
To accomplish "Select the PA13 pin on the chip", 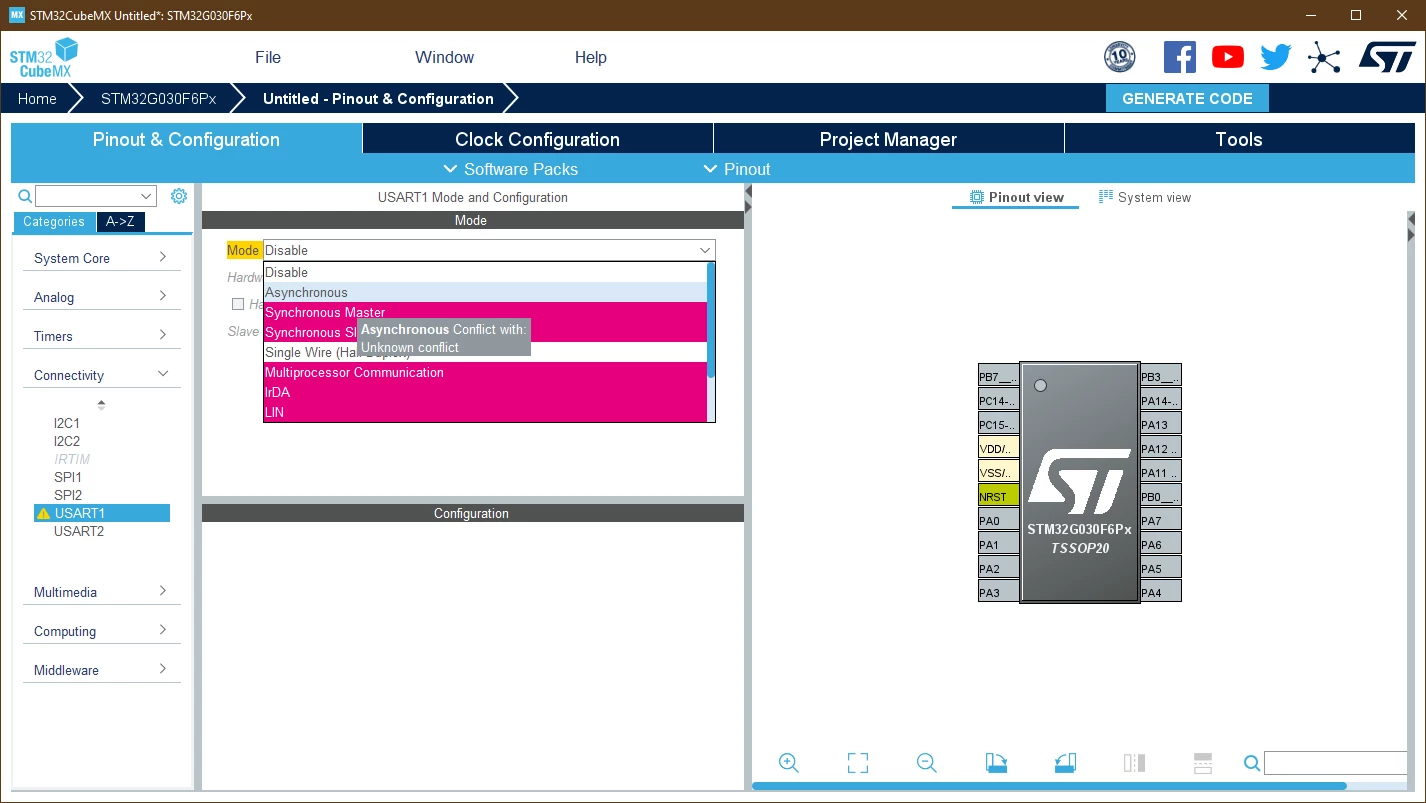I will (x=1161, y=424).
